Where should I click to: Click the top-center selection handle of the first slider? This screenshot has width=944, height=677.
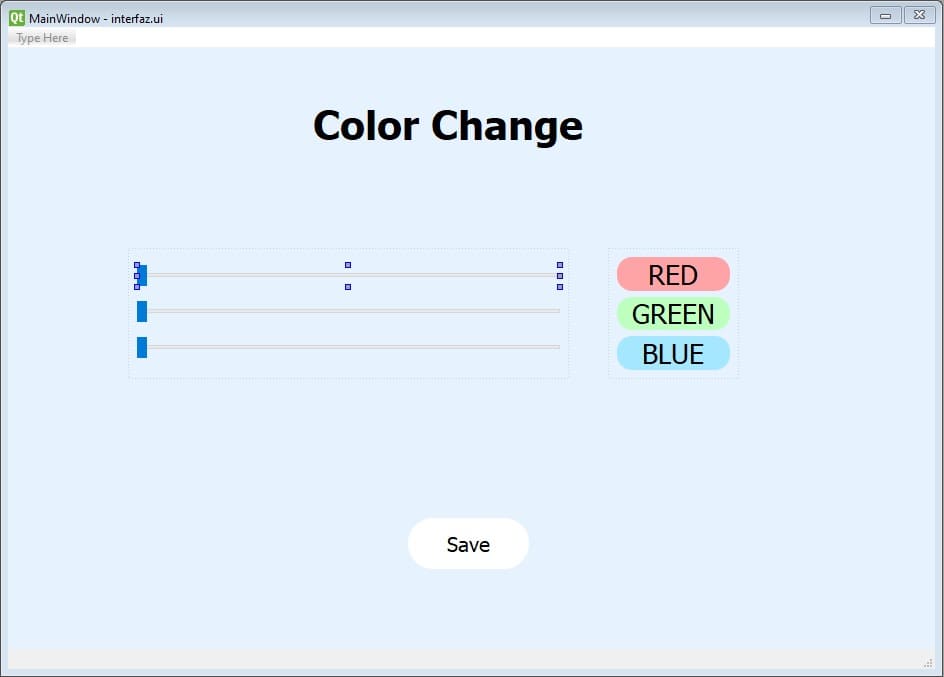[x=348, y=265]
